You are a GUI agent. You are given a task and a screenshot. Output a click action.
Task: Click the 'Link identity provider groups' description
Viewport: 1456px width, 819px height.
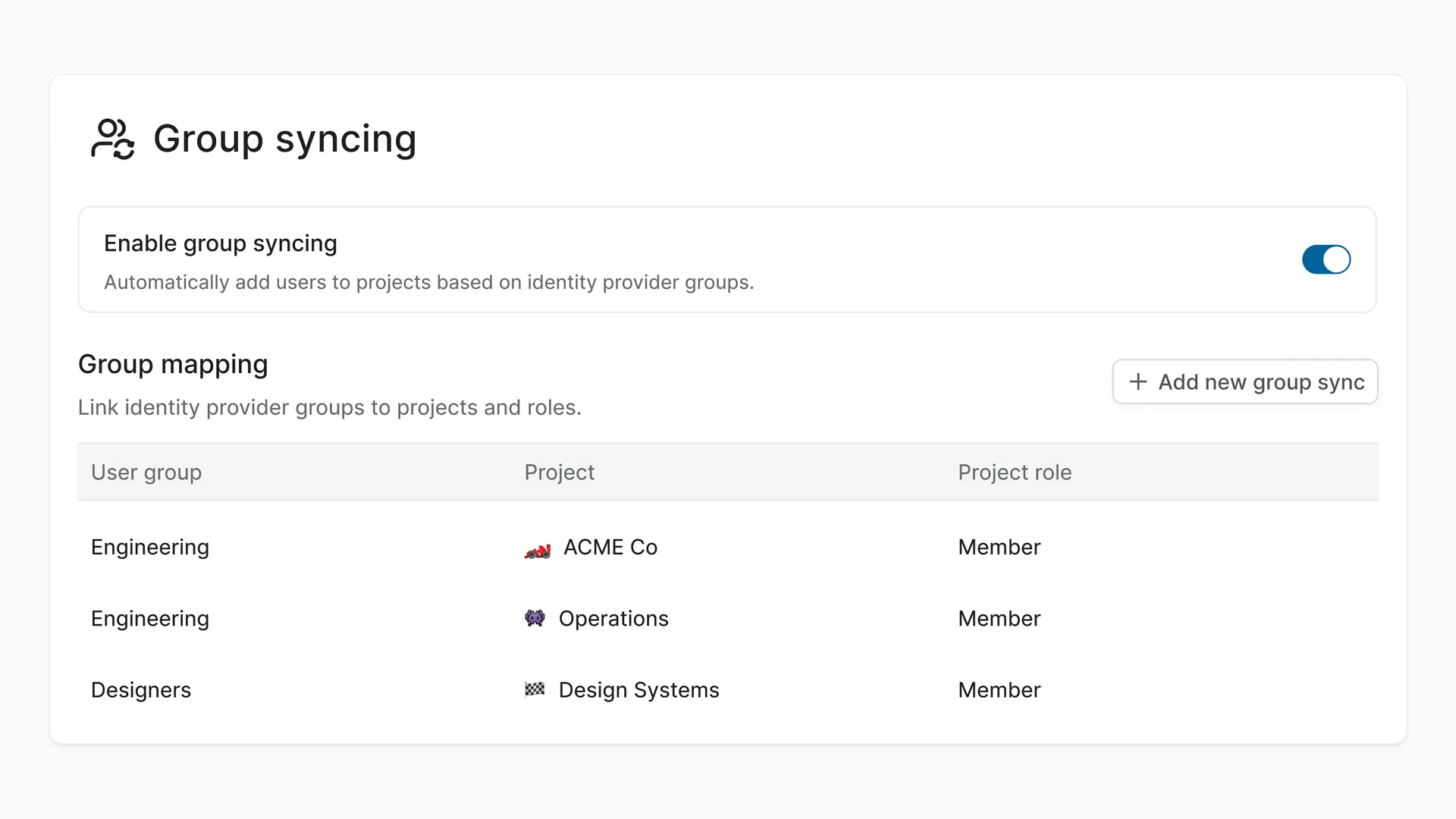(x=330, y=407)
